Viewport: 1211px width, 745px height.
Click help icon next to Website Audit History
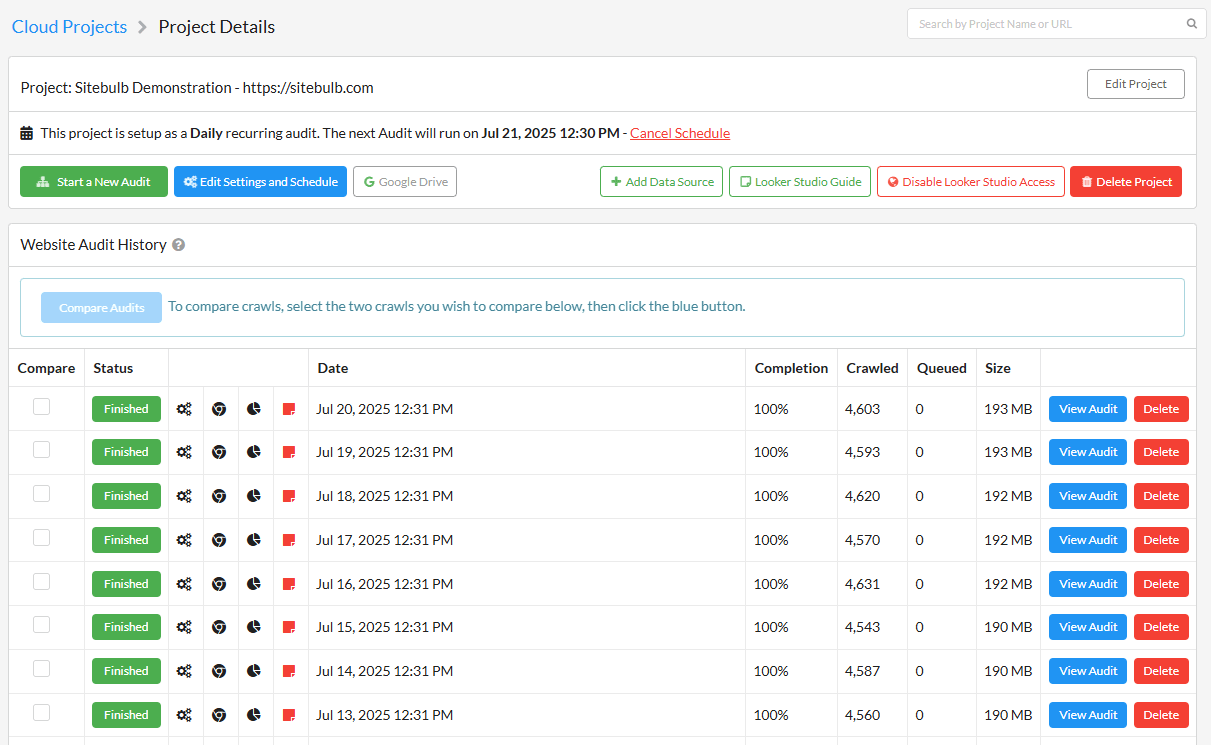point(178,245)
